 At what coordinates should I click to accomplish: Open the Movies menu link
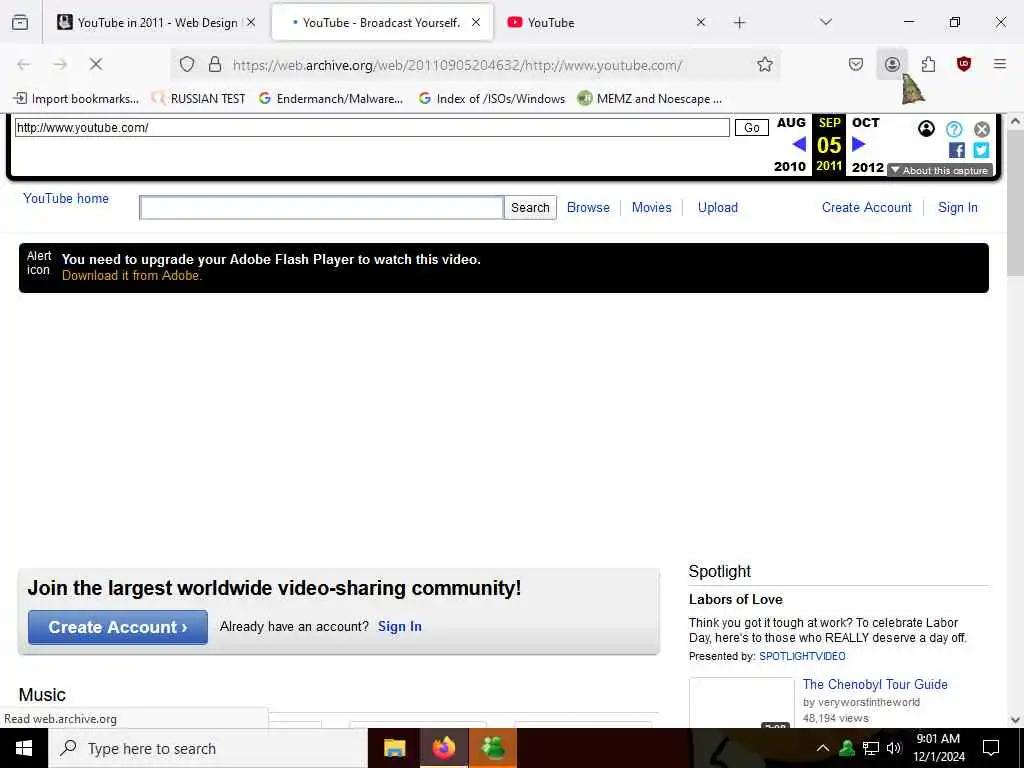point(651,208)
